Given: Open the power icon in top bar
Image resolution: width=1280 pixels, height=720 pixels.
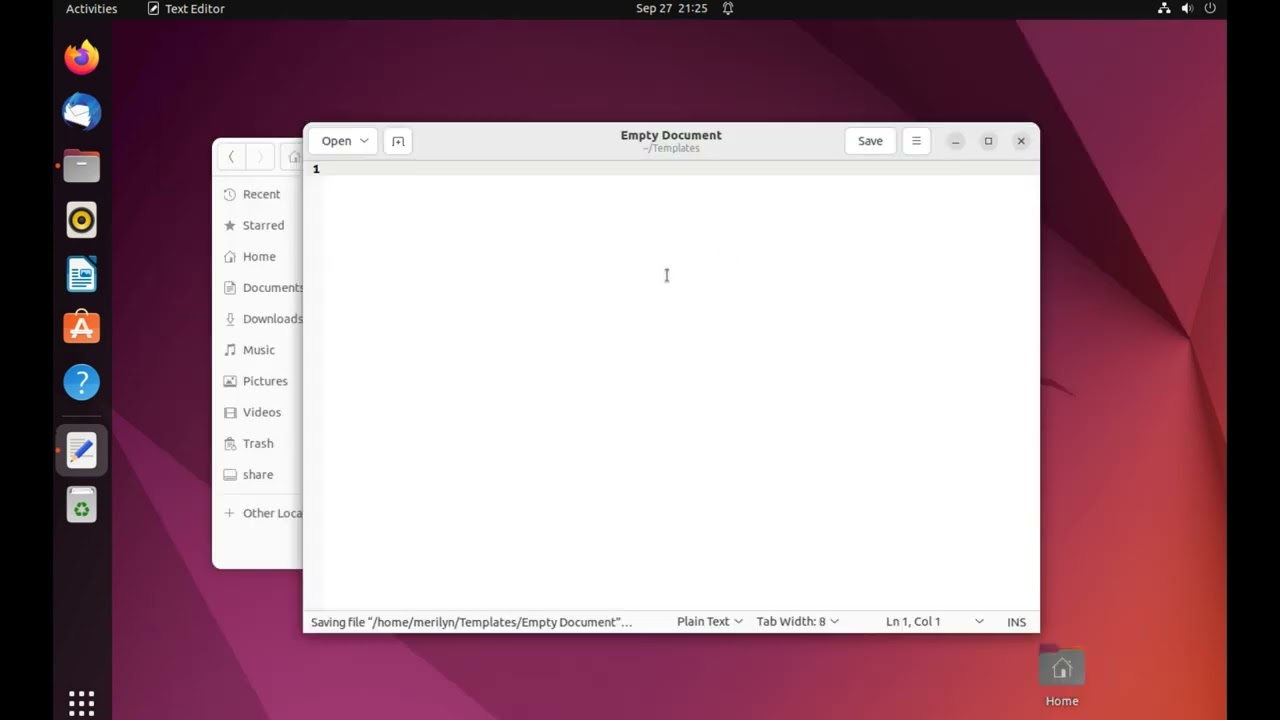Looking at the screenshot, I should 1210,8.
